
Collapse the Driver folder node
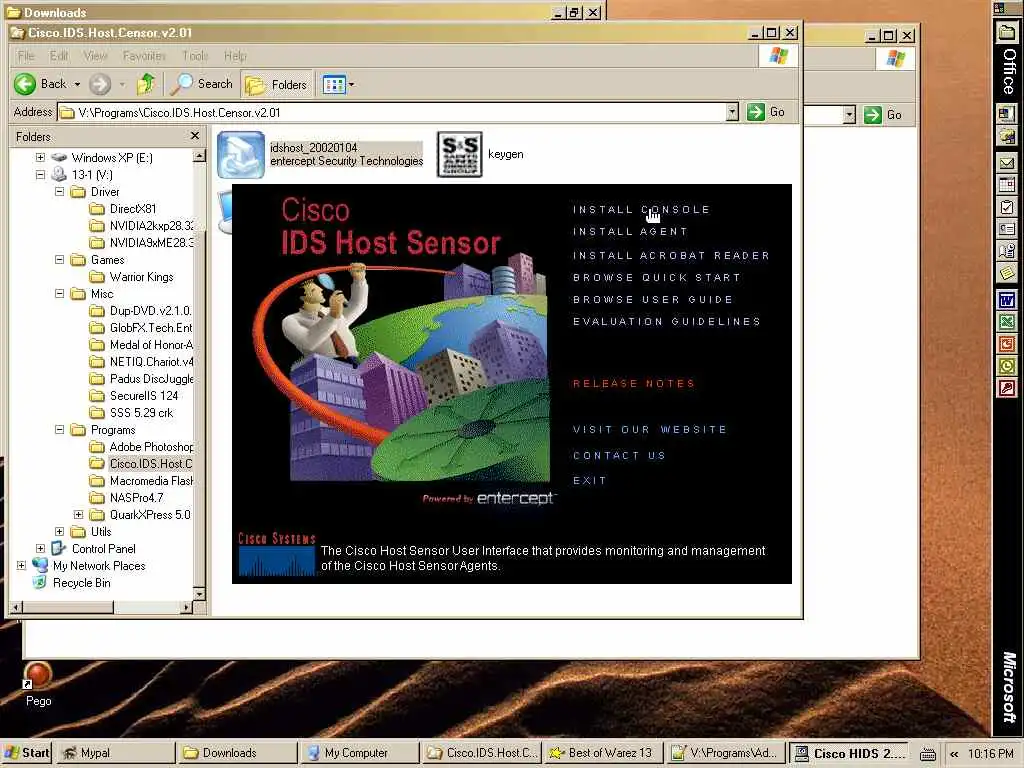click(59, 191)
